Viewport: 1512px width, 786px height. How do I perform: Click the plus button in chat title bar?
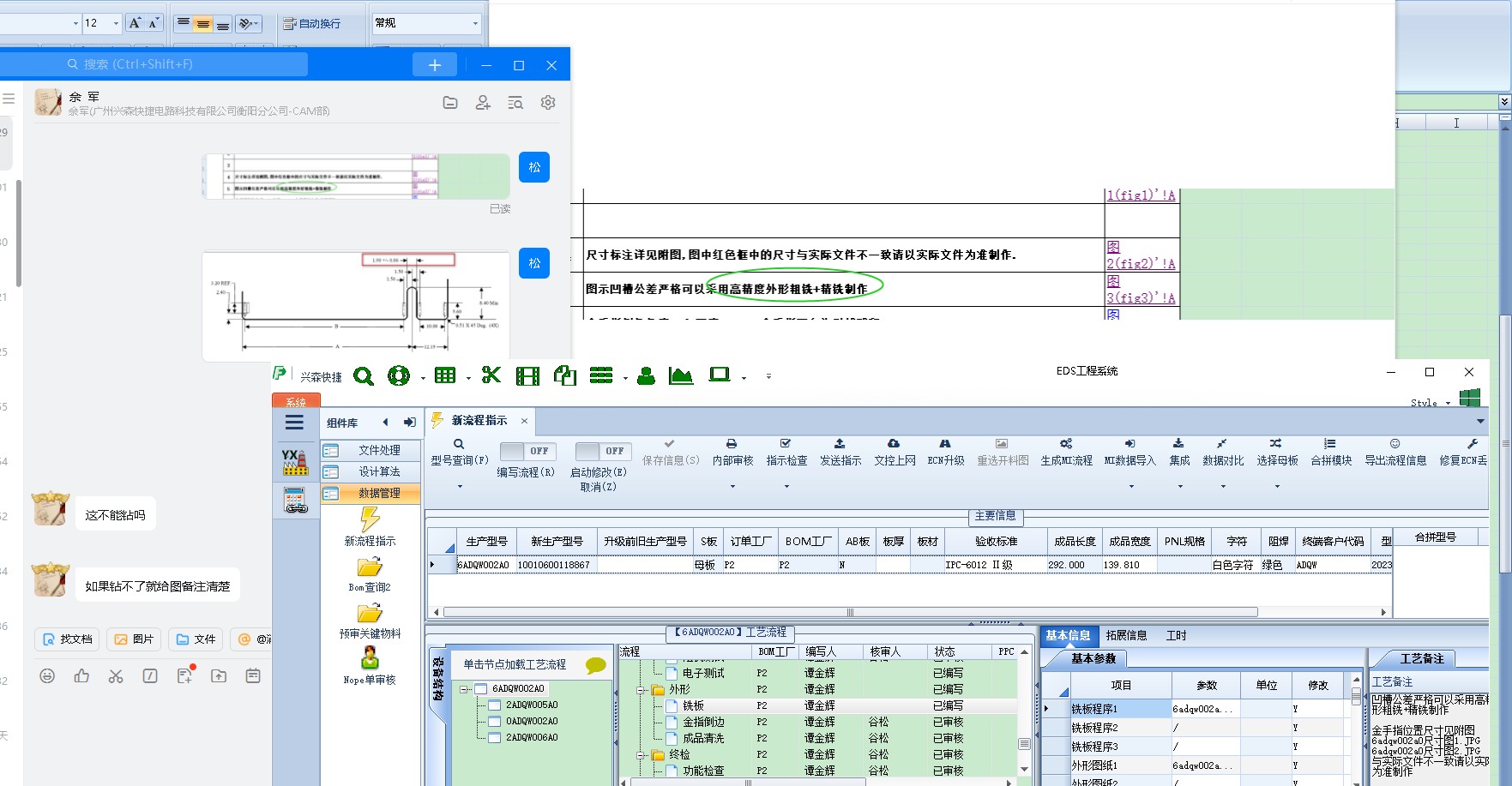[x=435, y=65]
